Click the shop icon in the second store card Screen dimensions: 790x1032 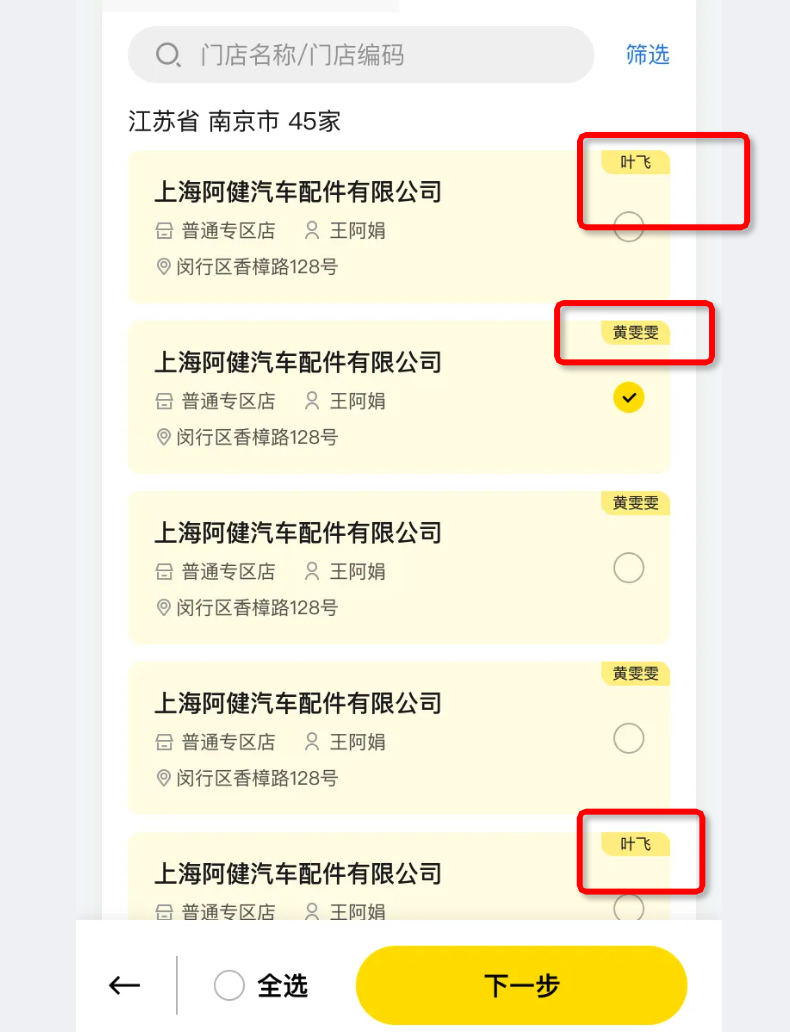point(164,401)
